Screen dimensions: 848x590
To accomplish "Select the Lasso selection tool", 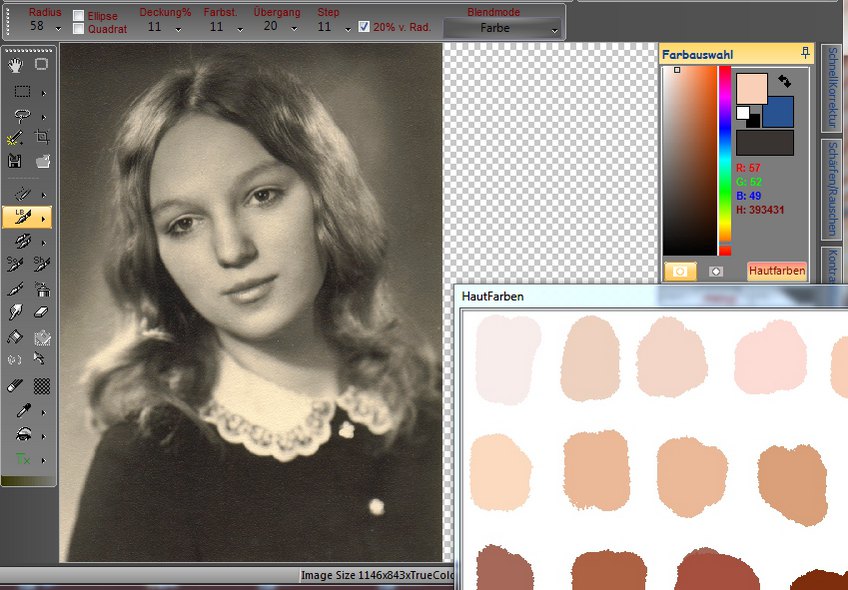I will click(x=21, y=116).
